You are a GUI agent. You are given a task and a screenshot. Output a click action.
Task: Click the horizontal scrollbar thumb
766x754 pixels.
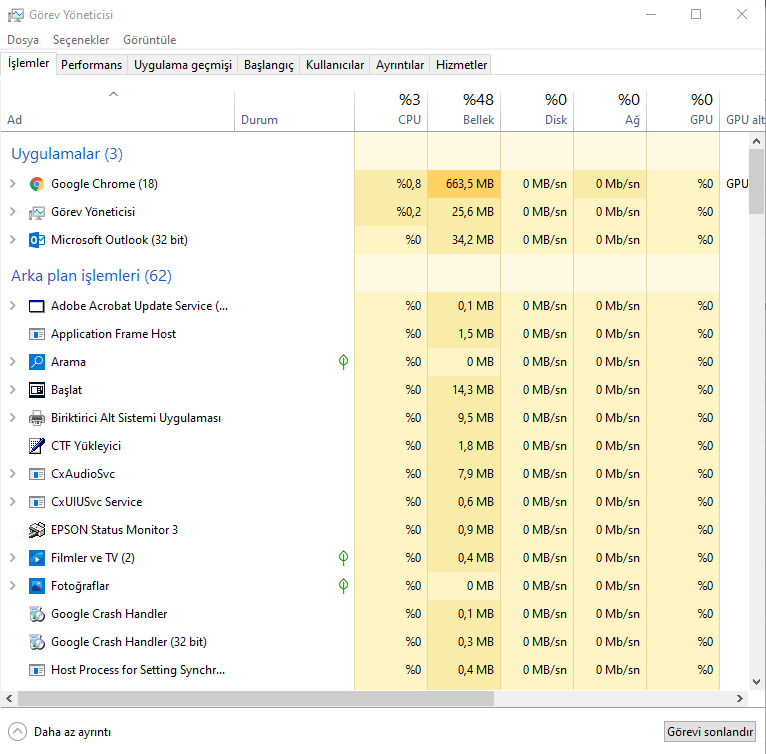[256, 699]
